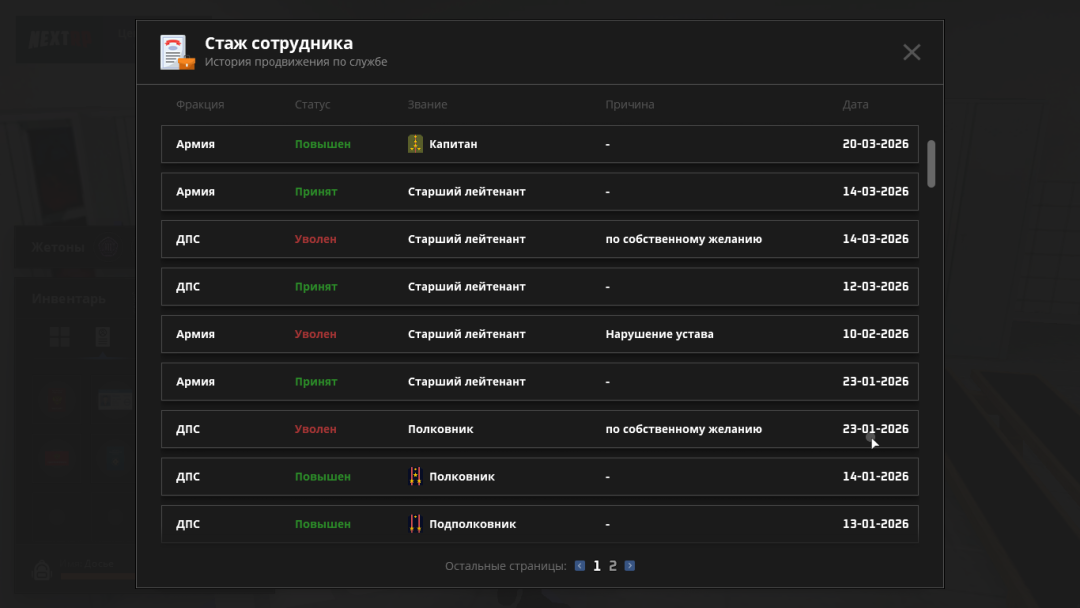Screen dimensions: 1080x608
Task: Click the Остальные страницы label
Action: pos(506,566)
